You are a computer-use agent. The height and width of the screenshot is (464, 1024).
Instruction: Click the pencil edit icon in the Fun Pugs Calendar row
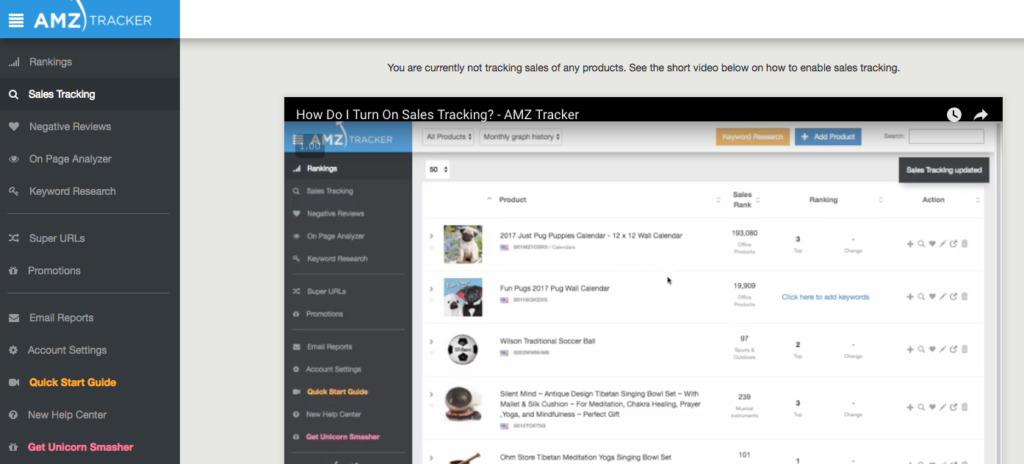coord(942,297)
